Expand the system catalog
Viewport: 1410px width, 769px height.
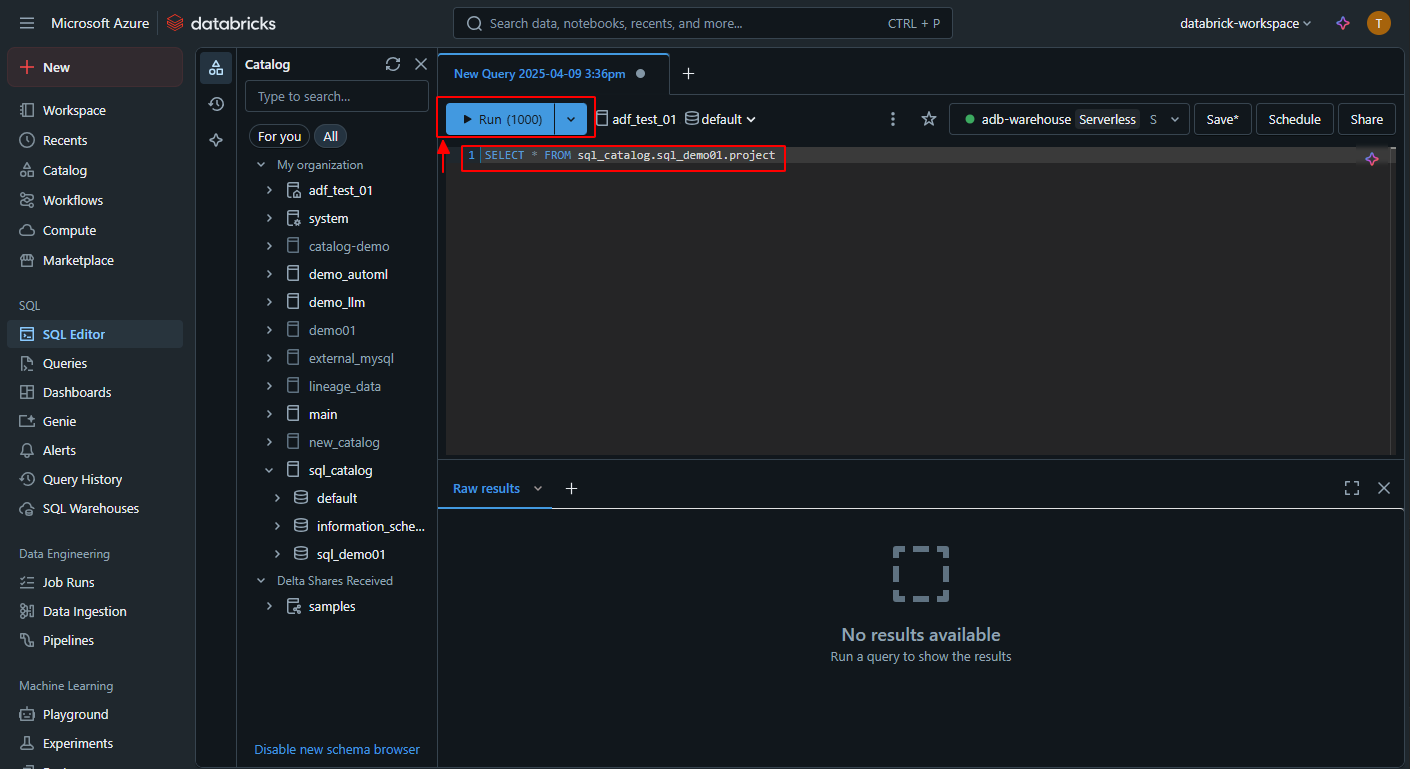click(x=269, y=218)
